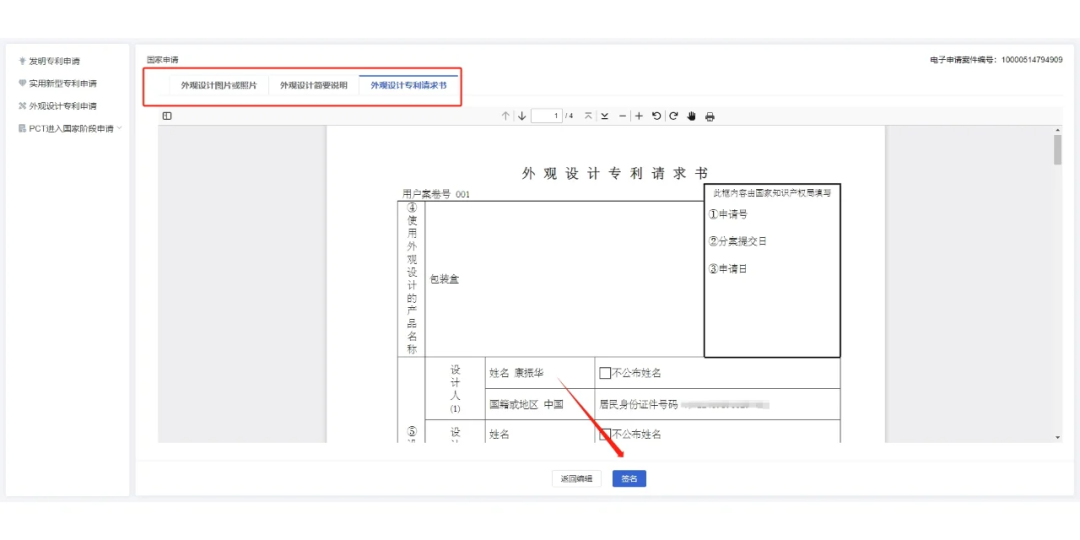This screenshot has height=540, width=1080.
Task: Check 不公布姓名 for designer 康振华
Action: click(x=605, y=373)
